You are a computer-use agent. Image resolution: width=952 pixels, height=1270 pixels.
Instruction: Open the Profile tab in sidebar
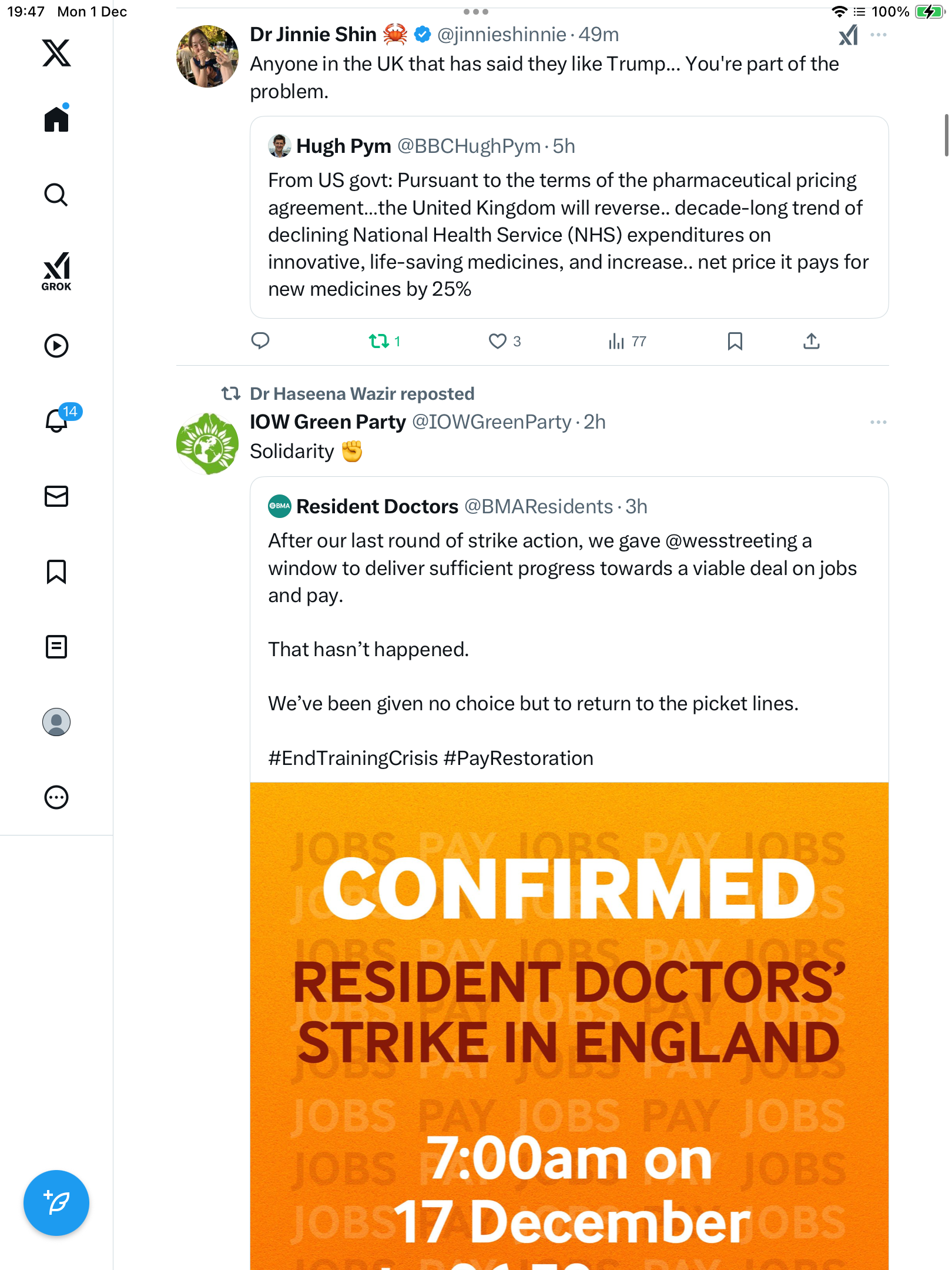pos(56,722)
